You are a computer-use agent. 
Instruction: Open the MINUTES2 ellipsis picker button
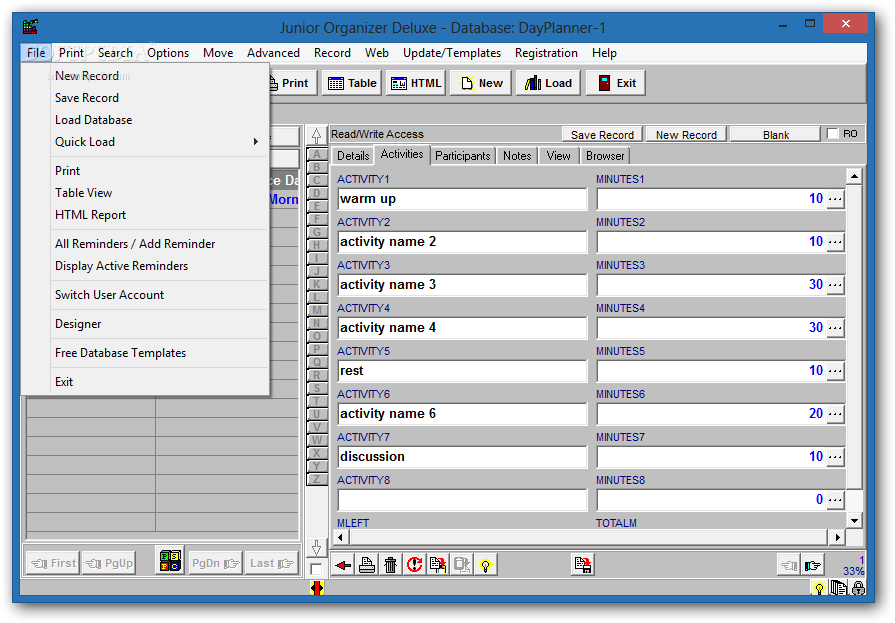pyautogui.click(x=835, y=242)
